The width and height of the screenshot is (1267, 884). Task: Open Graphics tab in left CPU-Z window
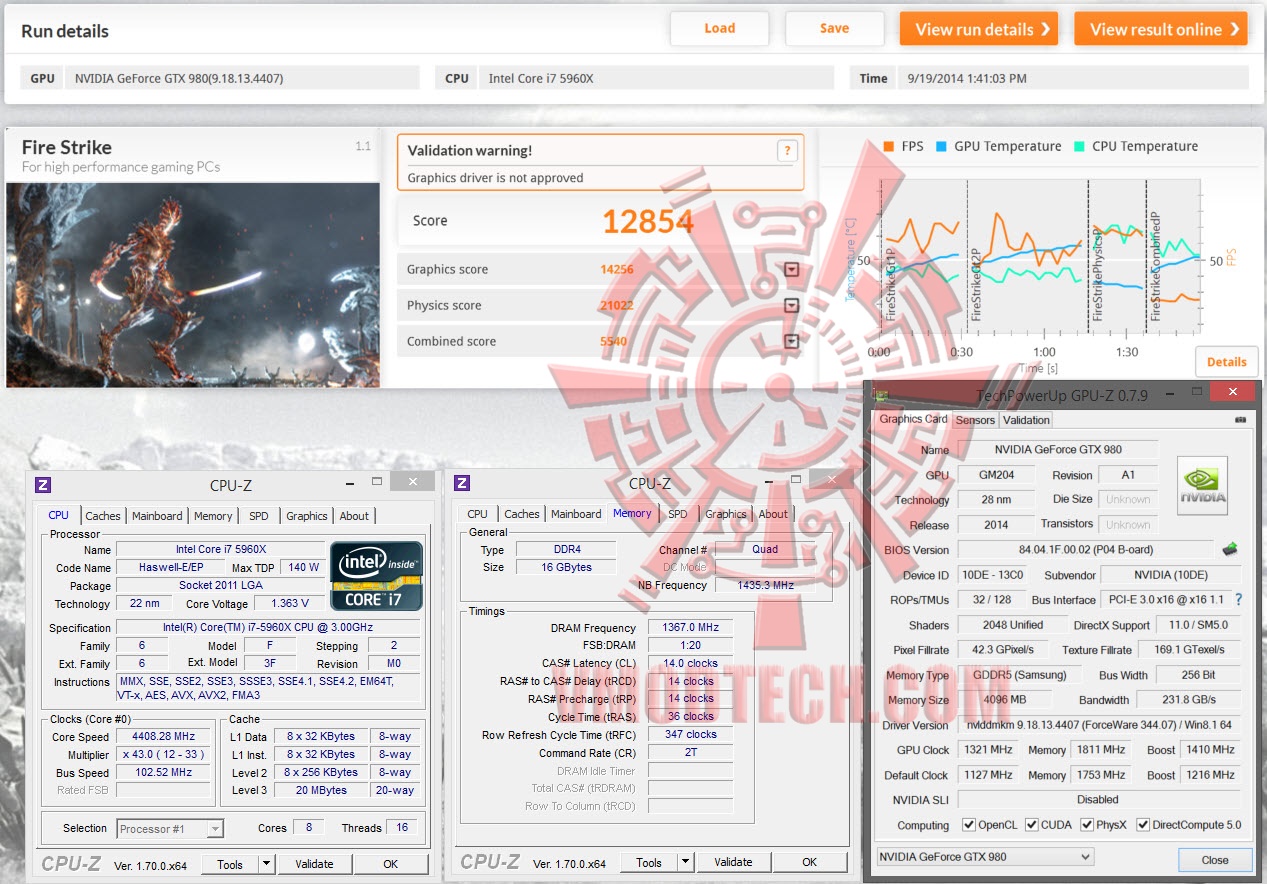coord(307,516)
